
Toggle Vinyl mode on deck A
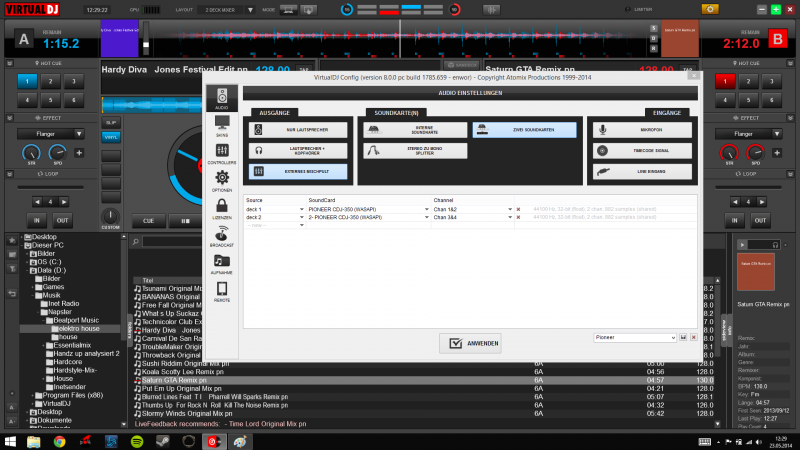coord(111,137)
